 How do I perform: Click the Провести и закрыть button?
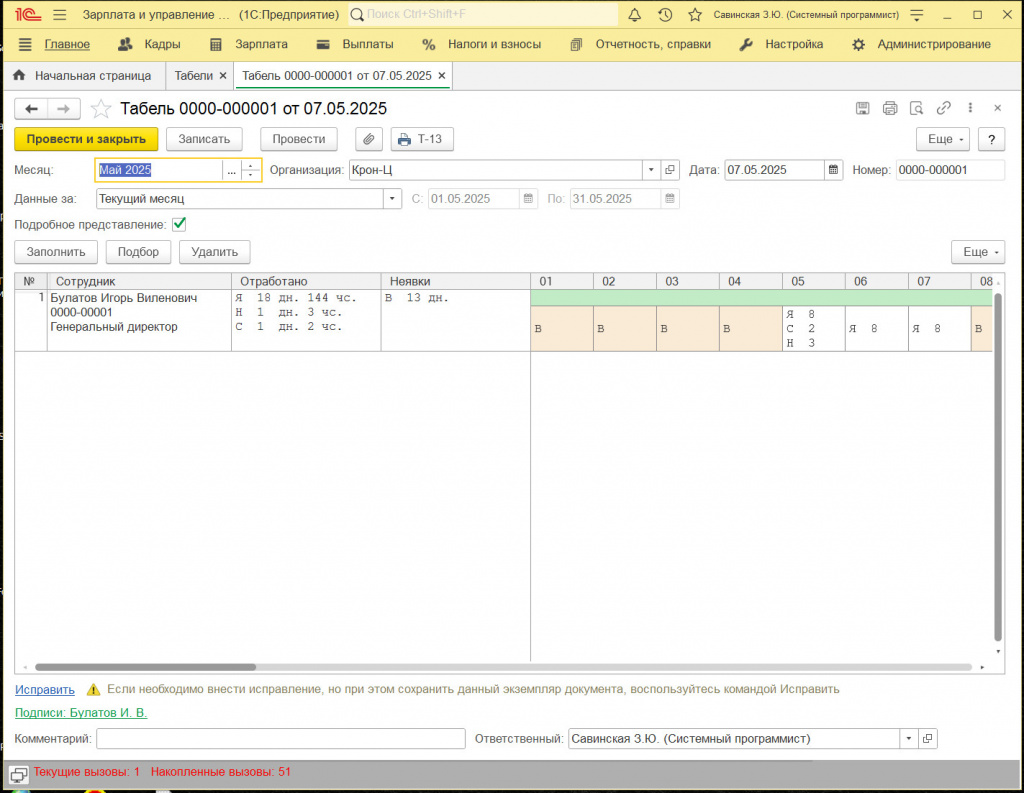pyautogui.click(x=86, y=139)
